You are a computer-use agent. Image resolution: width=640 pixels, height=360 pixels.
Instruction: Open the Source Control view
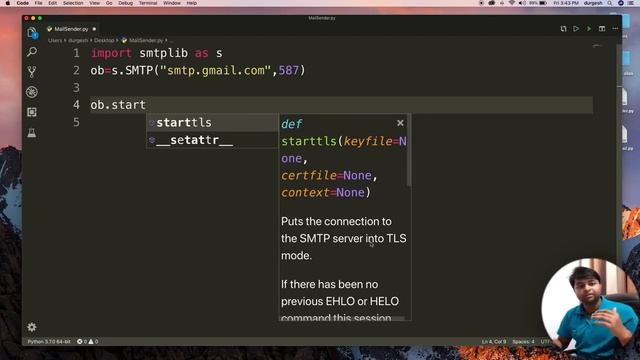32,72
